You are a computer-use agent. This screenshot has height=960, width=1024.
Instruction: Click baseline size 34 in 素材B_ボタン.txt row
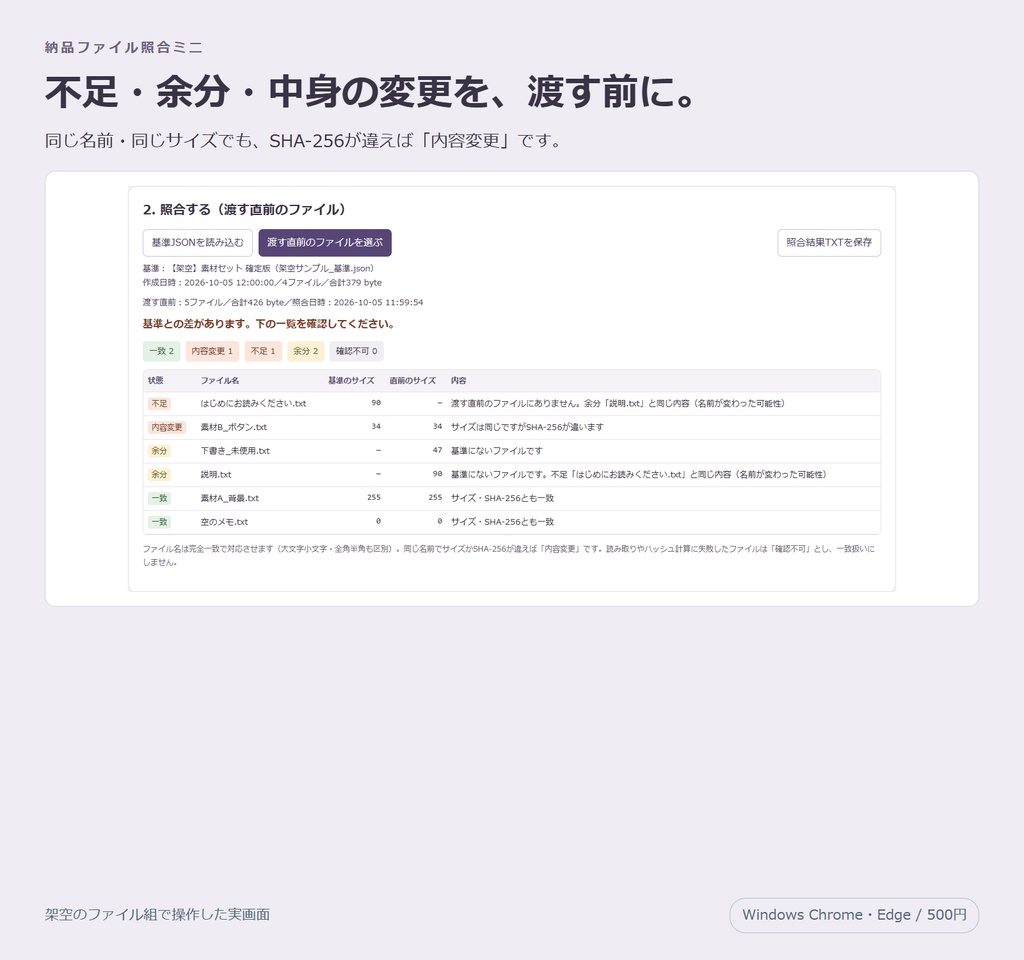coord(376,426)
